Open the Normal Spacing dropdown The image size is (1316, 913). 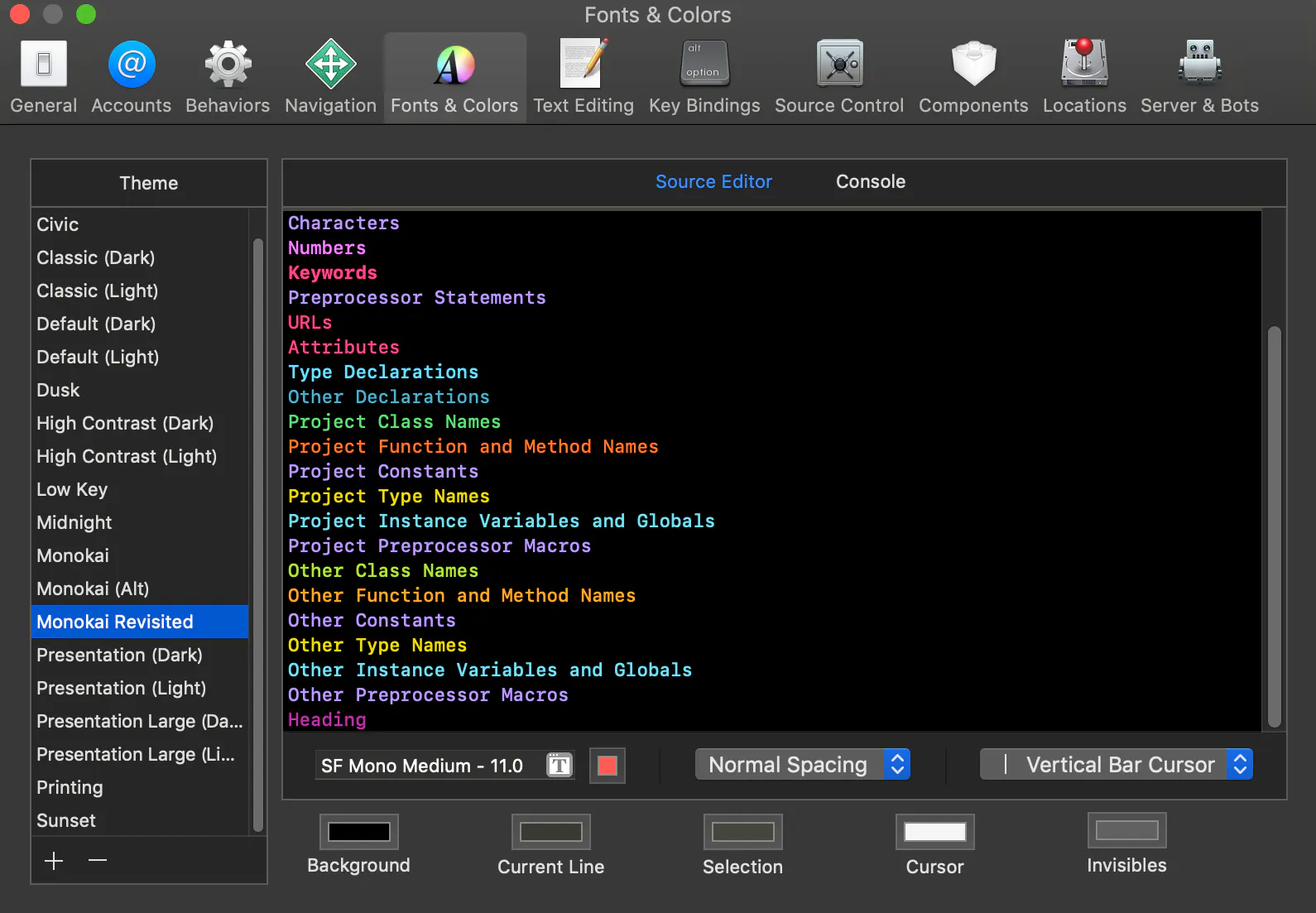[803, 765]
